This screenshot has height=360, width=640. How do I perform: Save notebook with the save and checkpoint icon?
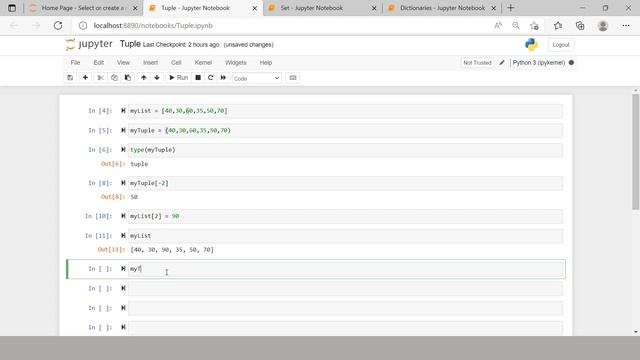(x=70, y=78)
